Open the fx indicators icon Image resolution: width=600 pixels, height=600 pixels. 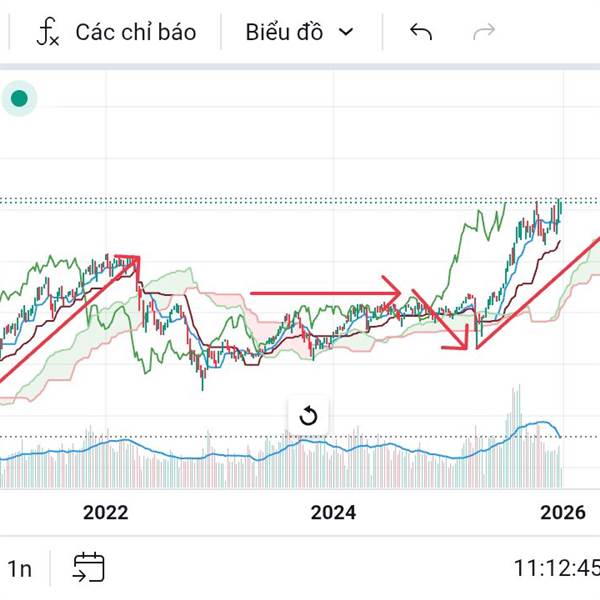[x=47, y=32]
